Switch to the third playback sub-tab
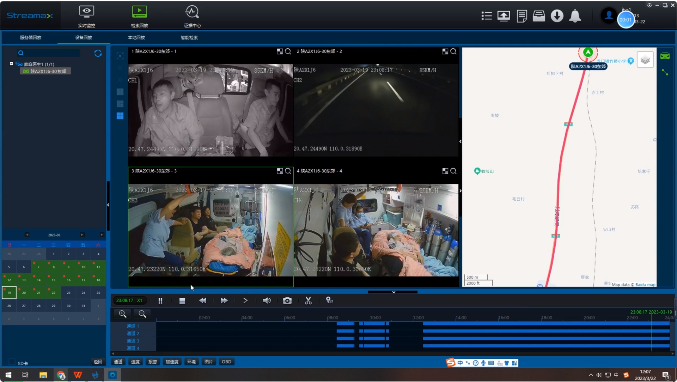Screen dimensions: 677x382 (x=136, y=38)
